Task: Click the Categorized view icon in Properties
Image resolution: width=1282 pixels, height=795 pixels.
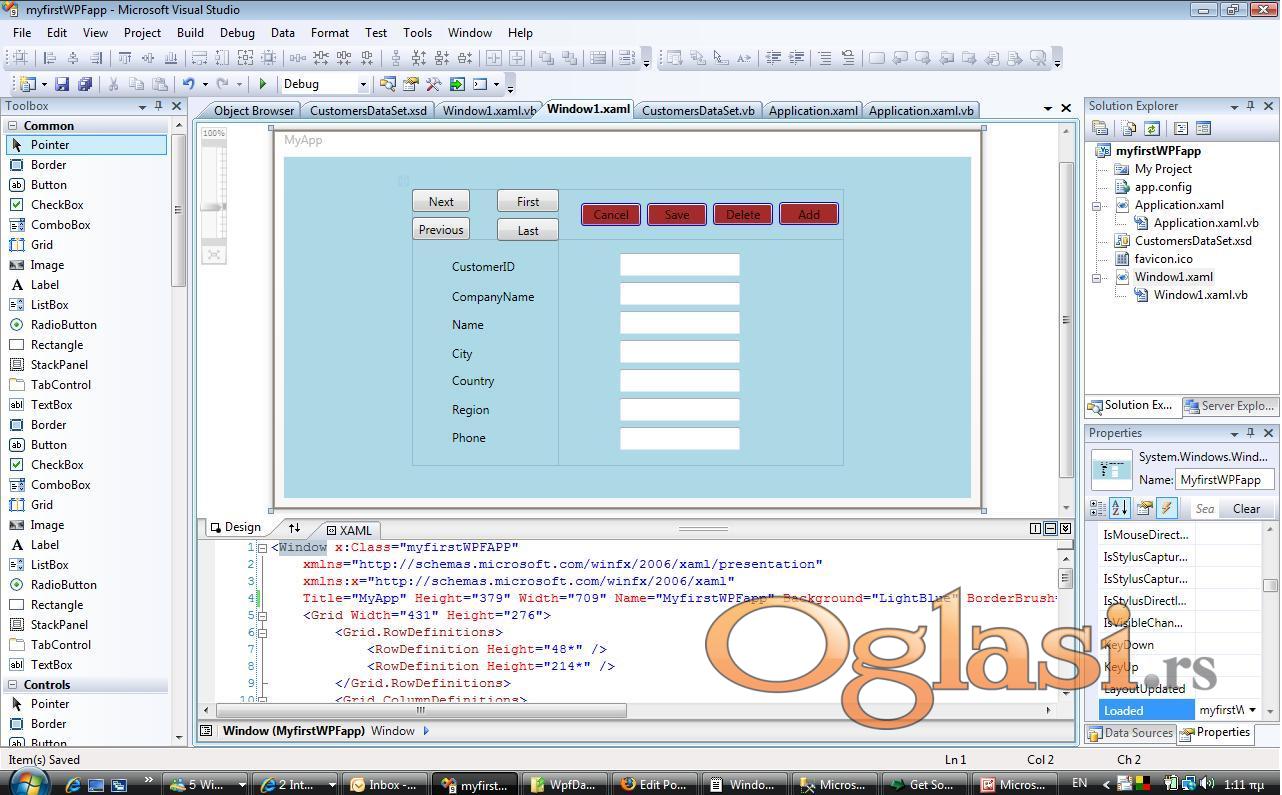Action: pyautogui.click(x=1098, y=508)
